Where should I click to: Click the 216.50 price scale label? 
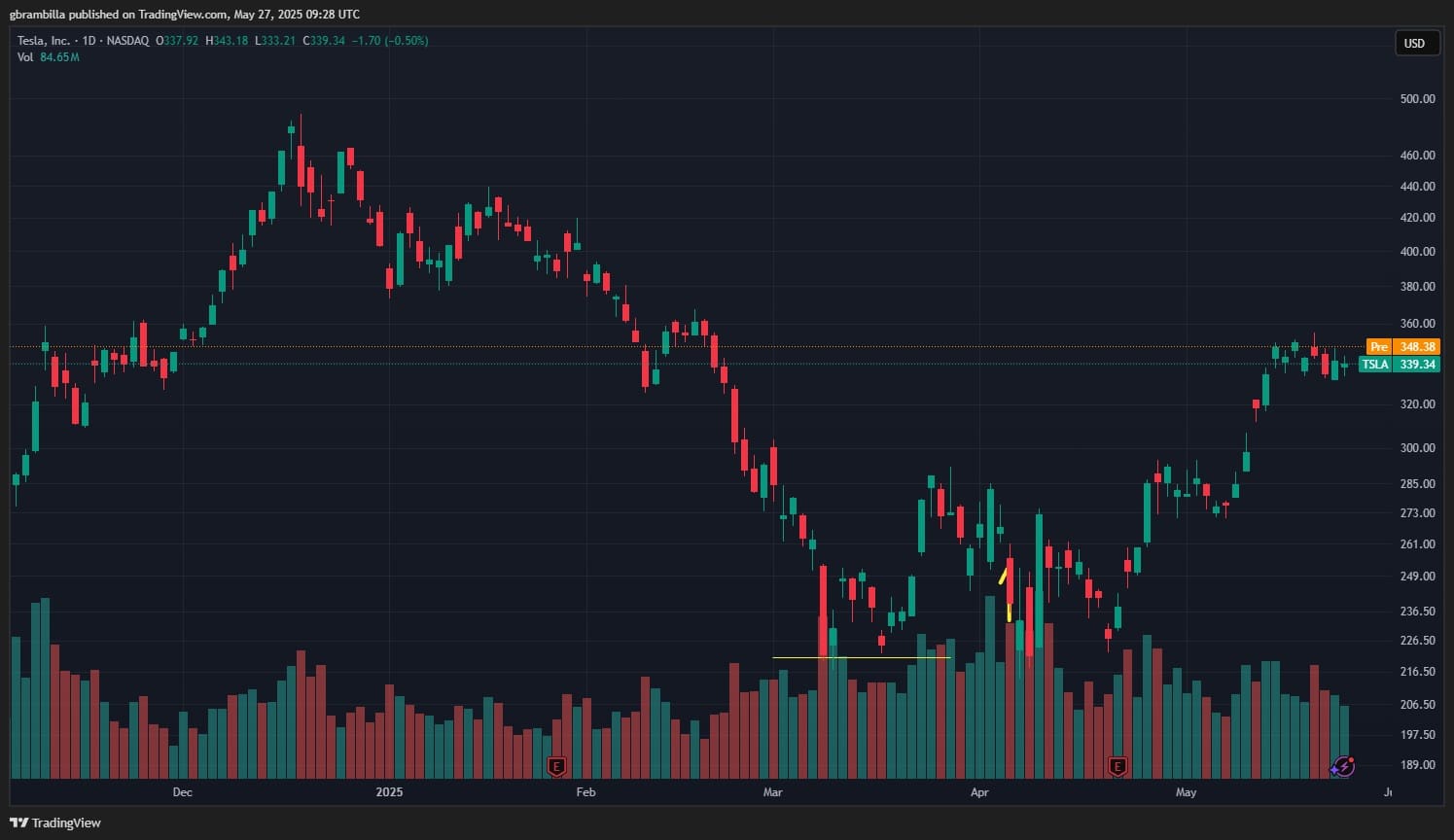(x=1417, y=672)
